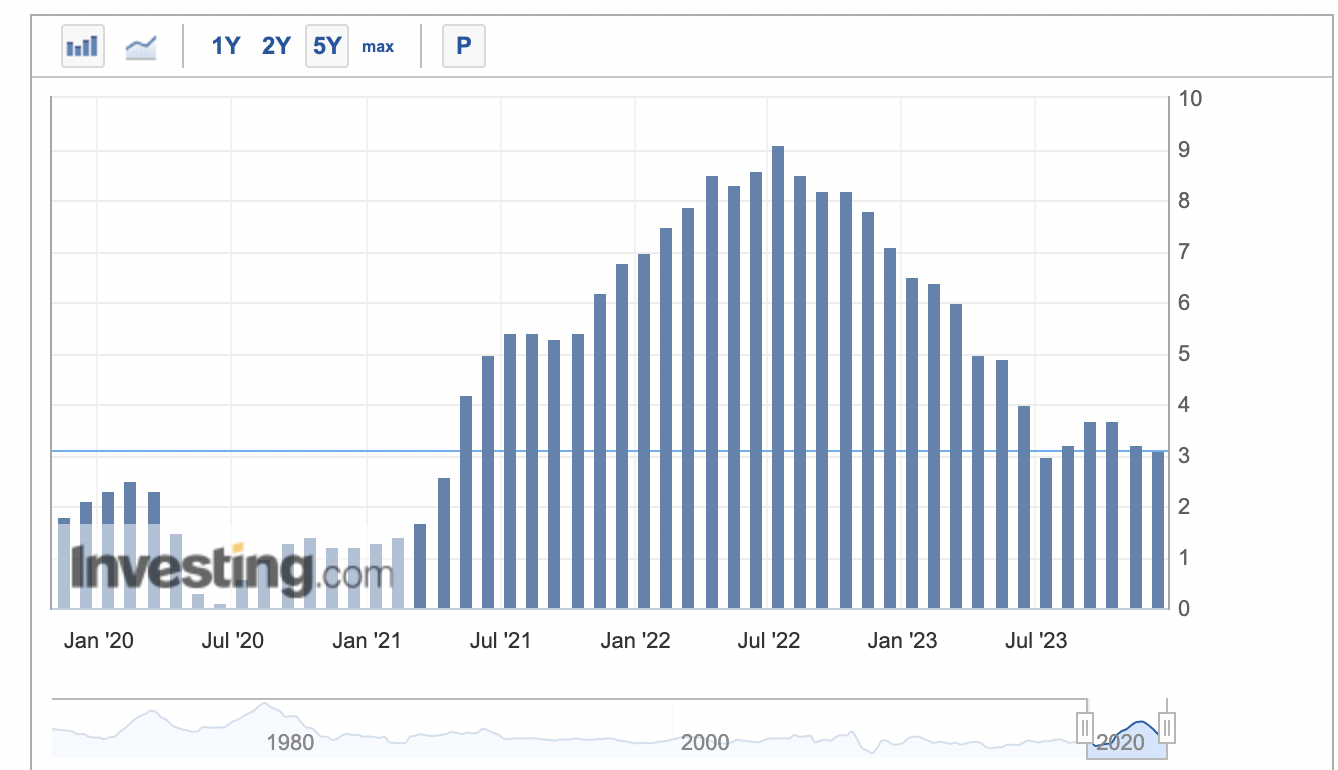The width and height of the screenshot is (1338, 770).
Task: Switch to line chart view icon
Action: point(140,46)
